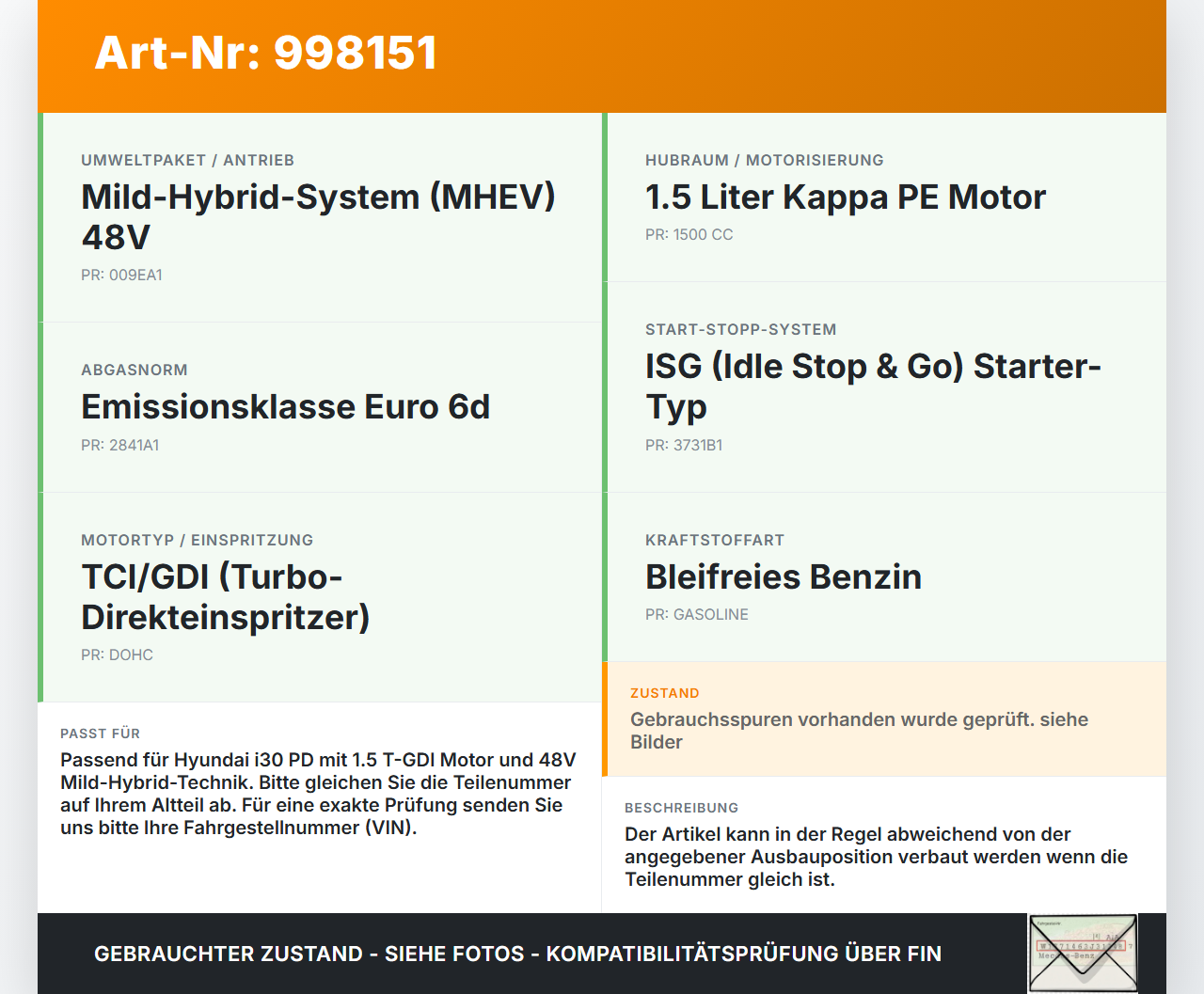The width and height of the screenshot is (1204, 994).
Task: Select 'TCI/GDI (Turbo-Direkteinspritzer)' text
Action: [x=225, y=596]
